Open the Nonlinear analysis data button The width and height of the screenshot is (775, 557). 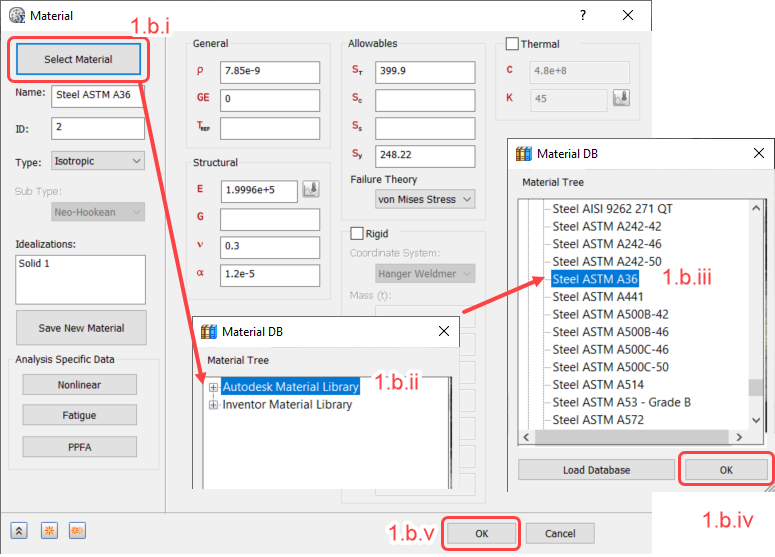click(80, 385)
